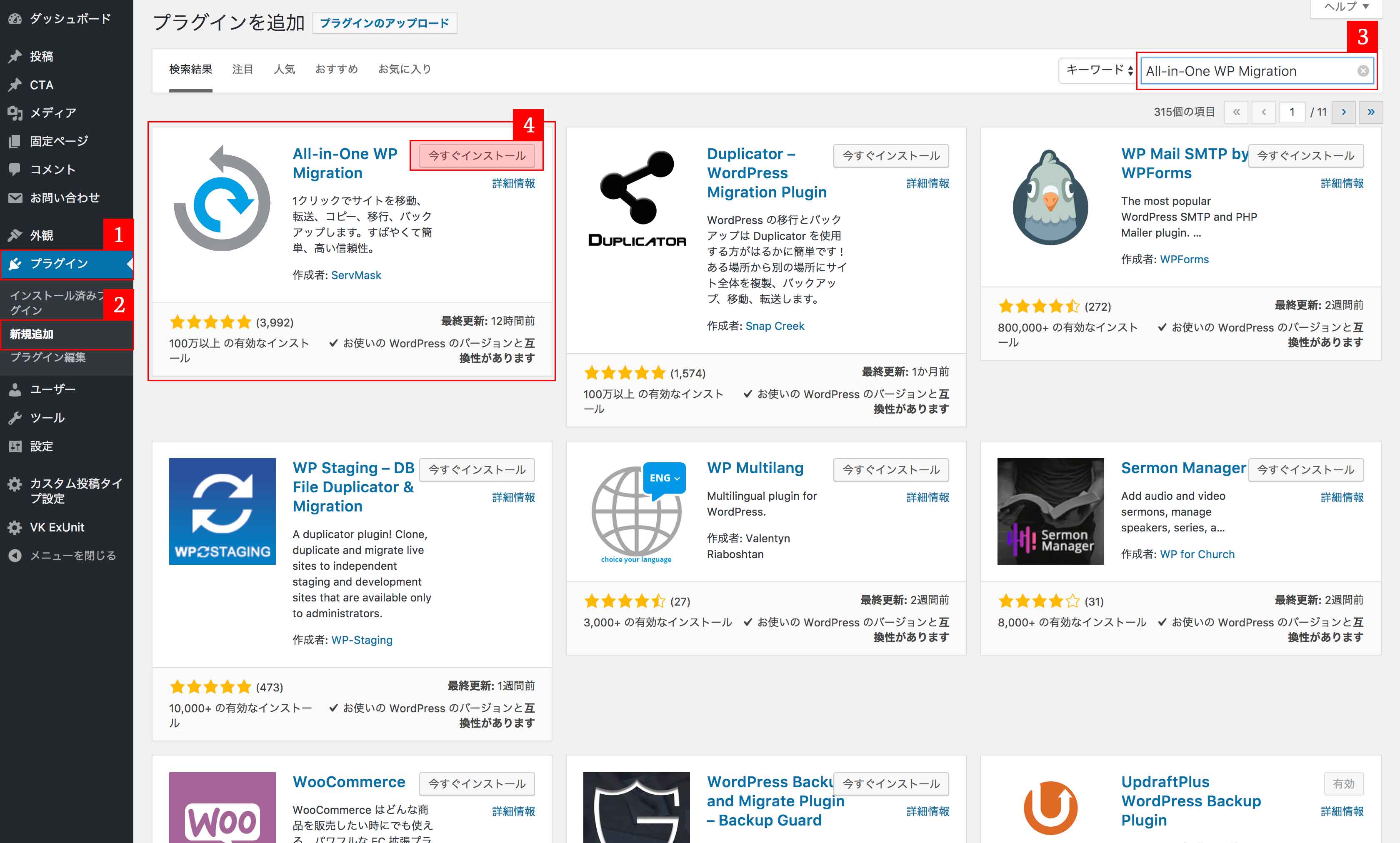This screenshot has width=1400, height=843.
Task: Open the Sermon Manager title link
Action: point(1183,468)
